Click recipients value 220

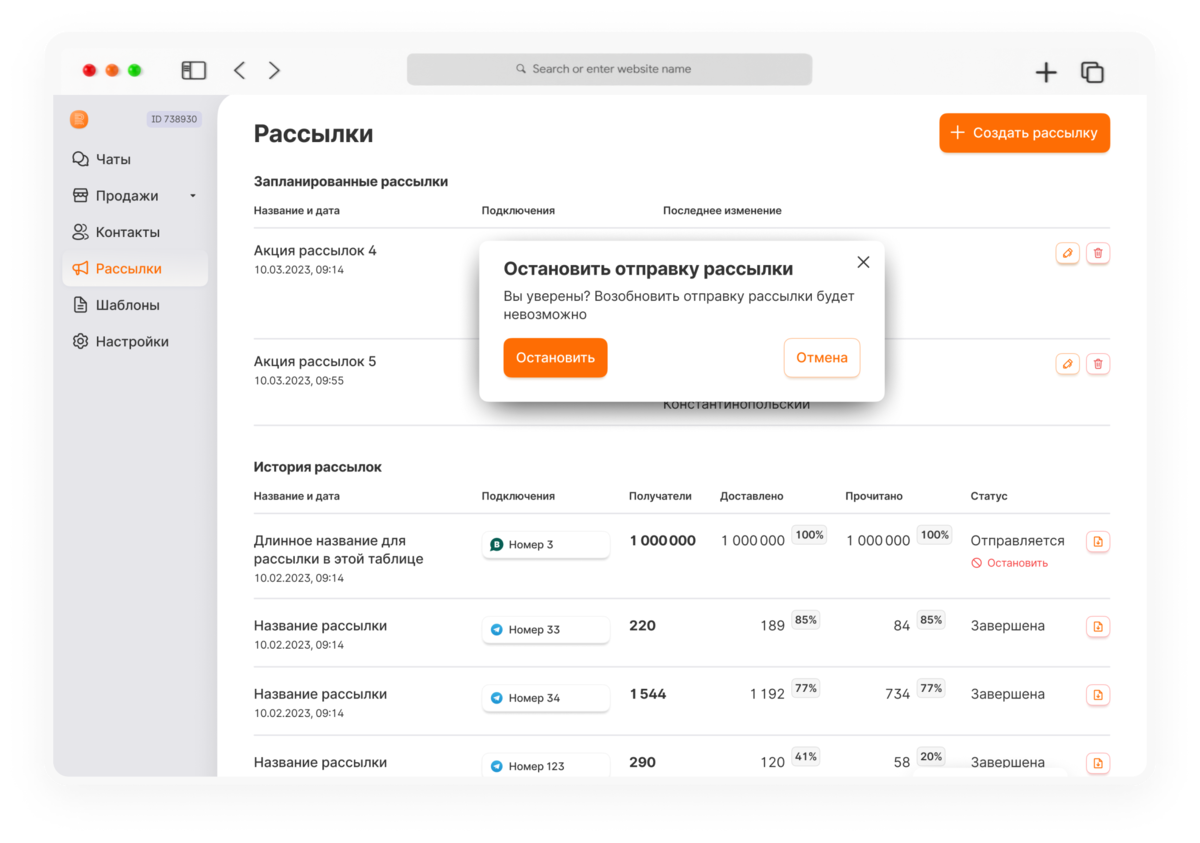pyautogui.click(x=642, y=625)
